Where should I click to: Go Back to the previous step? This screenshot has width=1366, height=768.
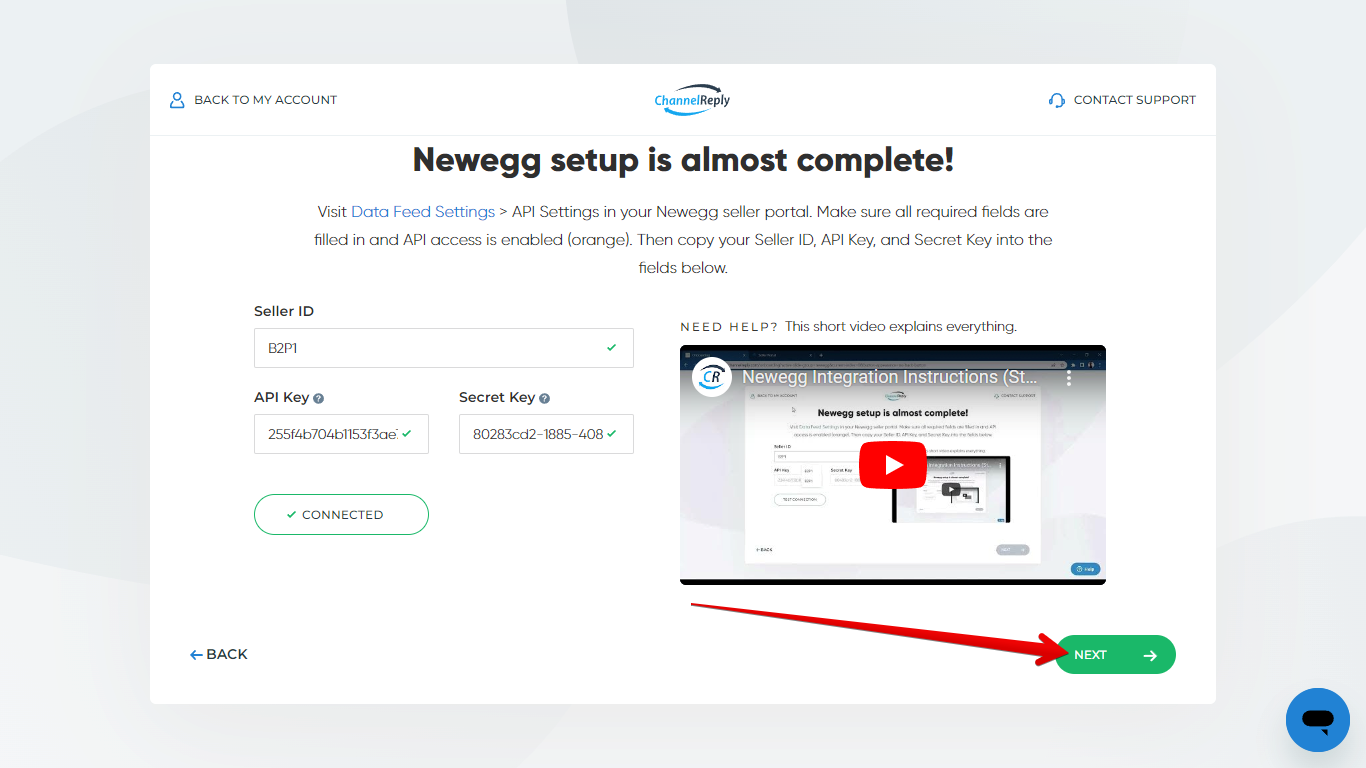pyautogui.click(x=218, y=654)
